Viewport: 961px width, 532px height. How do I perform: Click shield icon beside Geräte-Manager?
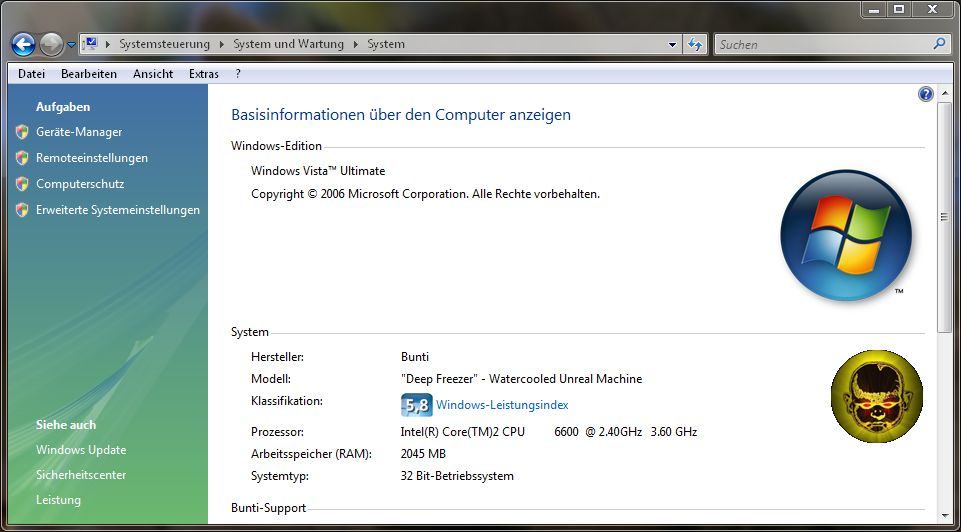[x=22, y=132]
